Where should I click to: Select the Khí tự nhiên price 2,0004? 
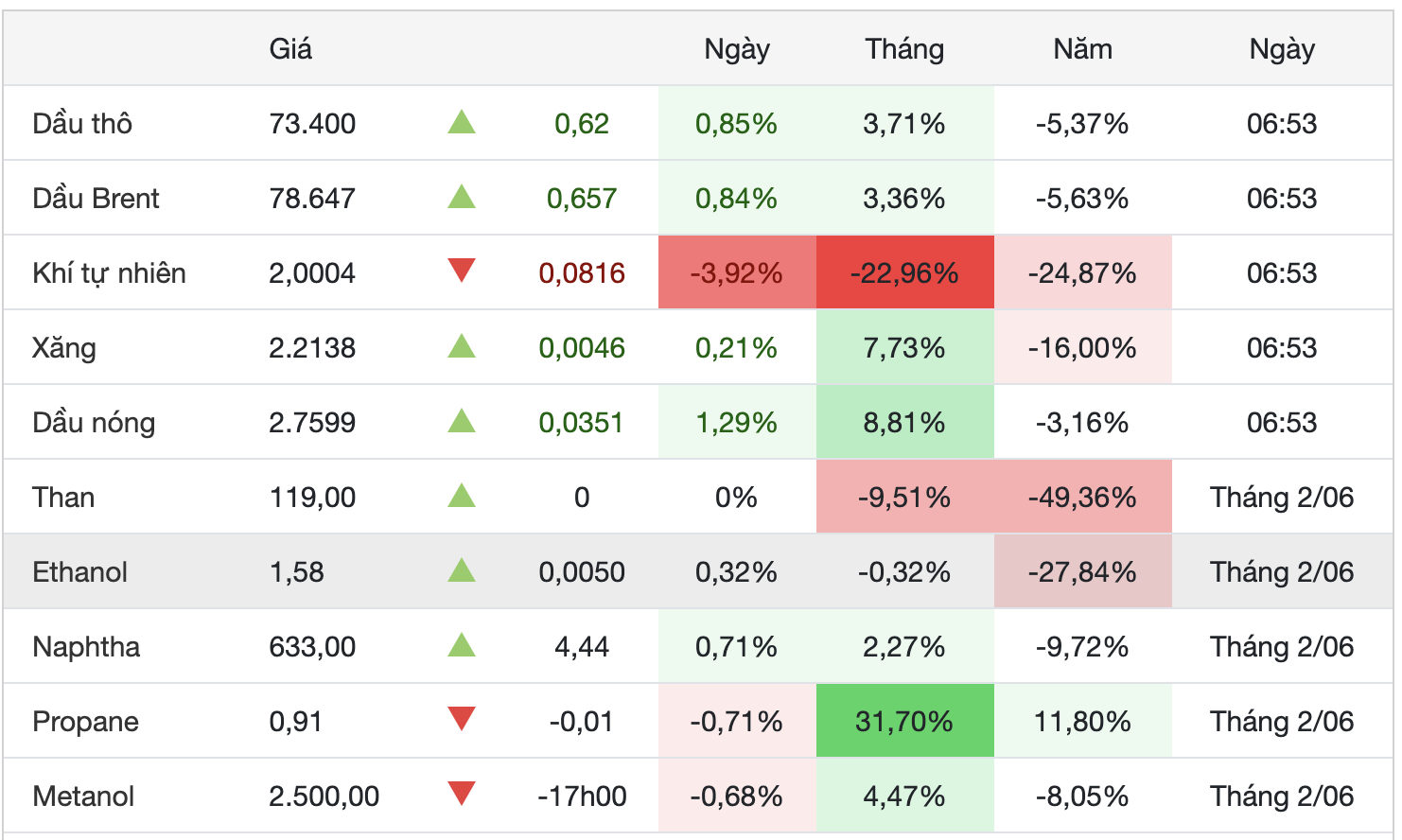click(x=312, y=273)
